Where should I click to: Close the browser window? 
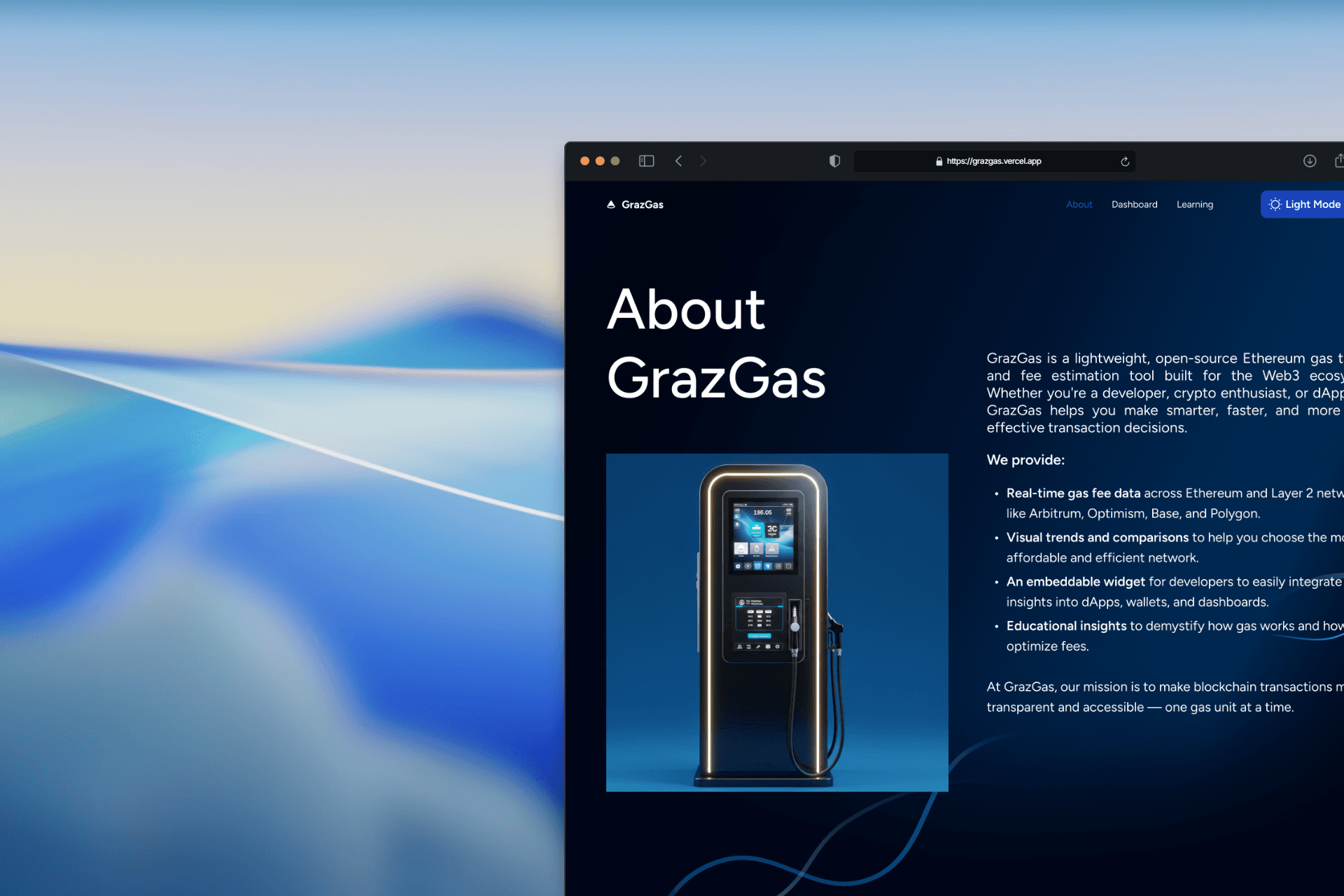584,161
